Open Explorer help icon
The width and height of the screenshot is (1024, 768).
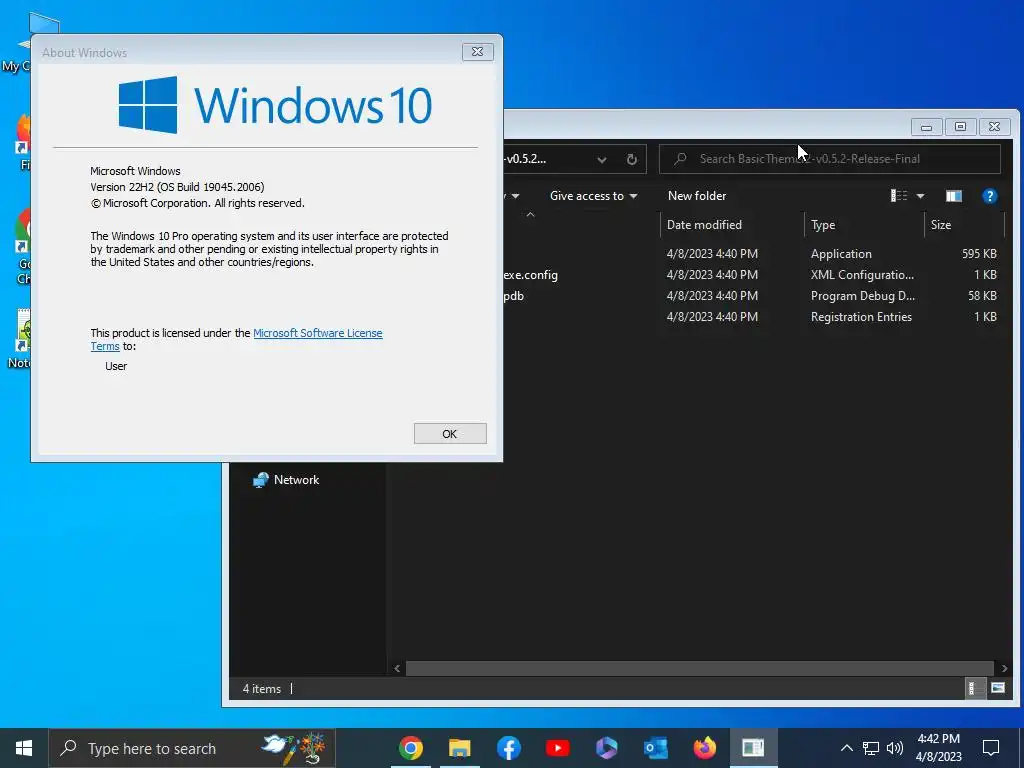[989, 196]
